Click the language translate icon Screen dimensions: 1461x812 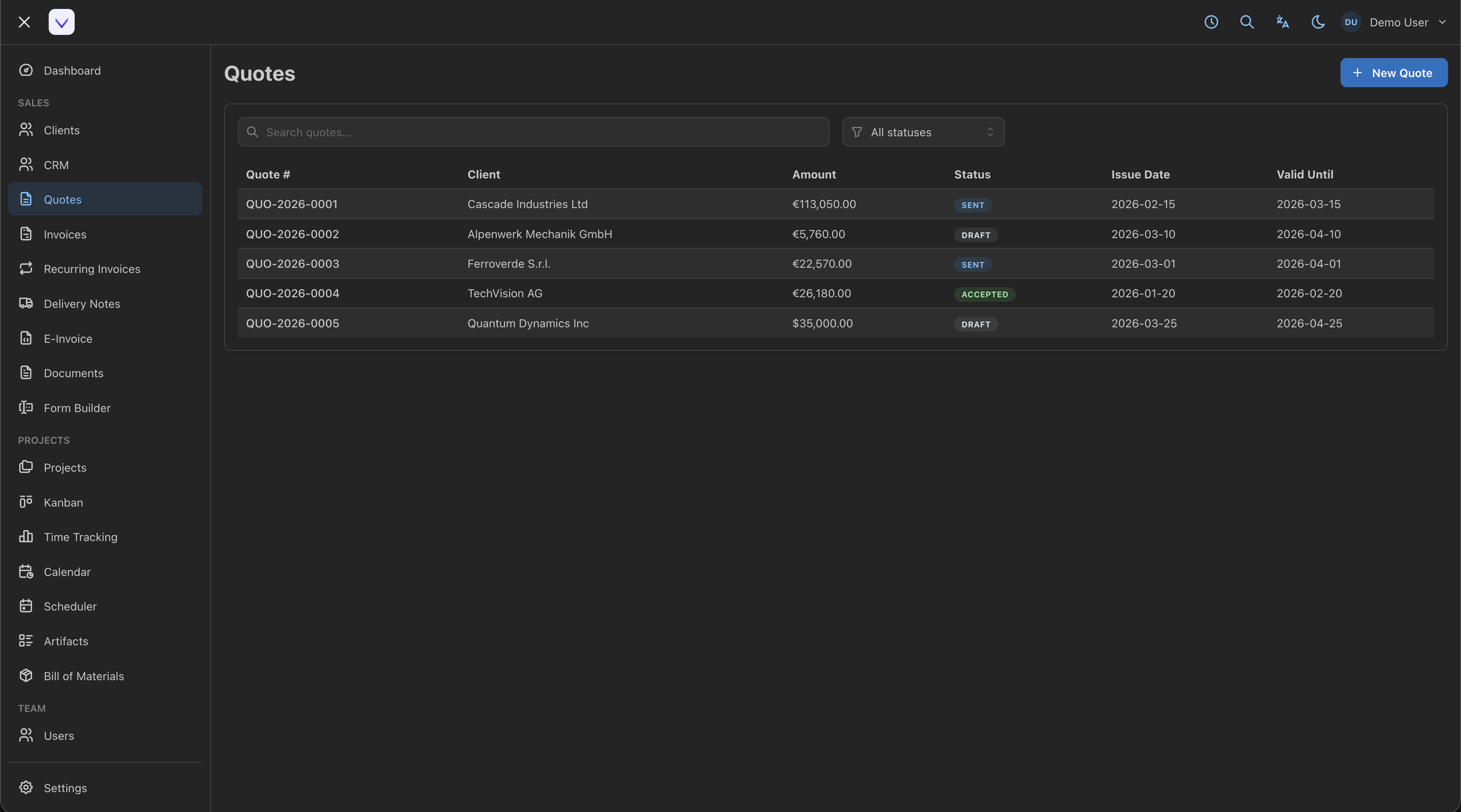click(1282, 22)
